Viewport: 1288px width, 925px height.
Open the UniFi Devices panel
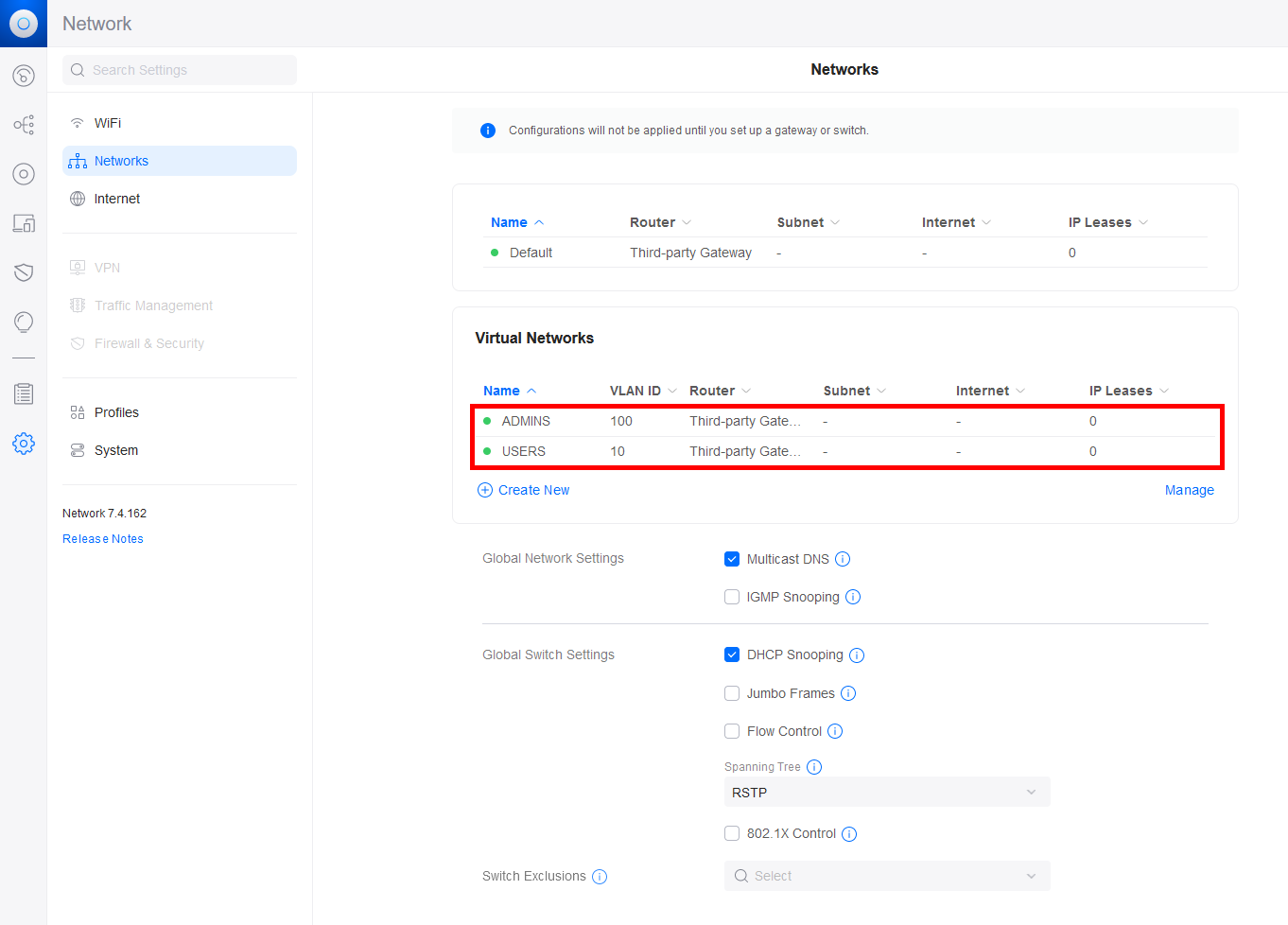23,174
